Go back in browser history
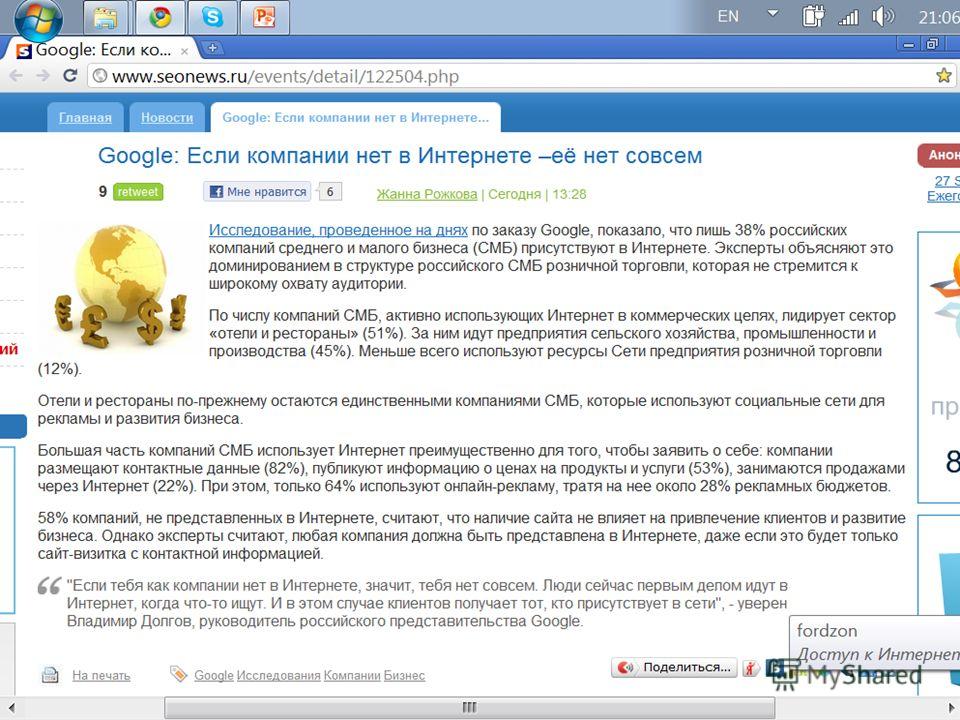The width and height of the screenshot is (960, 720). [16, 75]
